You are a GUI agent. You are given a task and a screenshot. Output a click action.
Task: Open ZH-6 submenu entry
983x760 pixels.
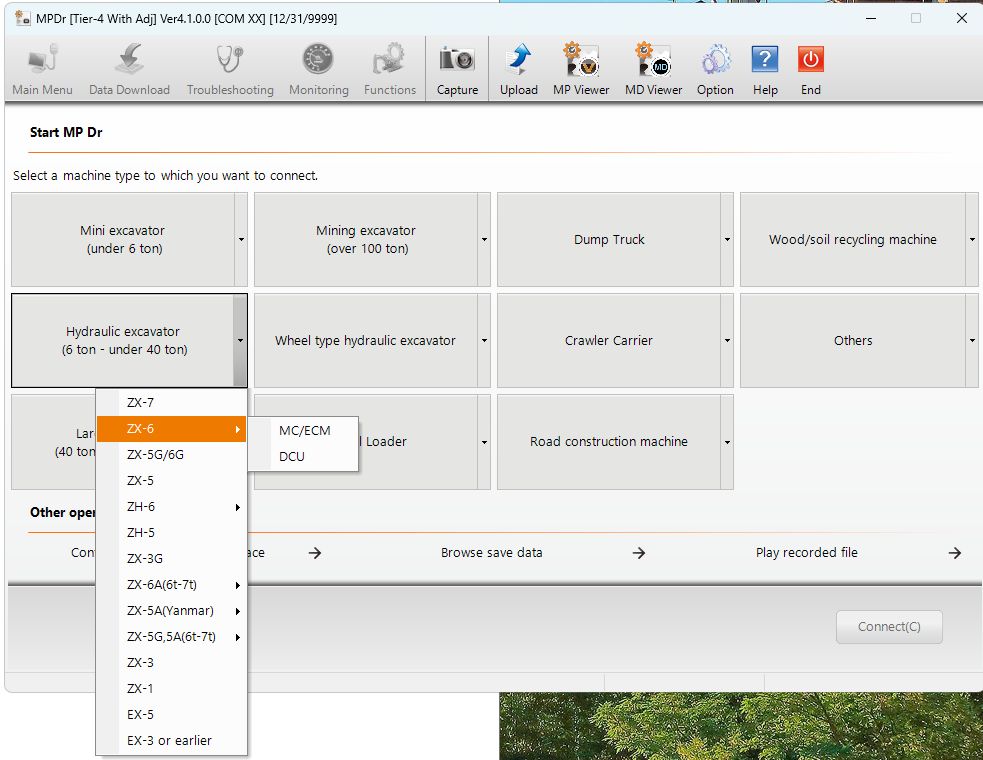tap(171, 507)
